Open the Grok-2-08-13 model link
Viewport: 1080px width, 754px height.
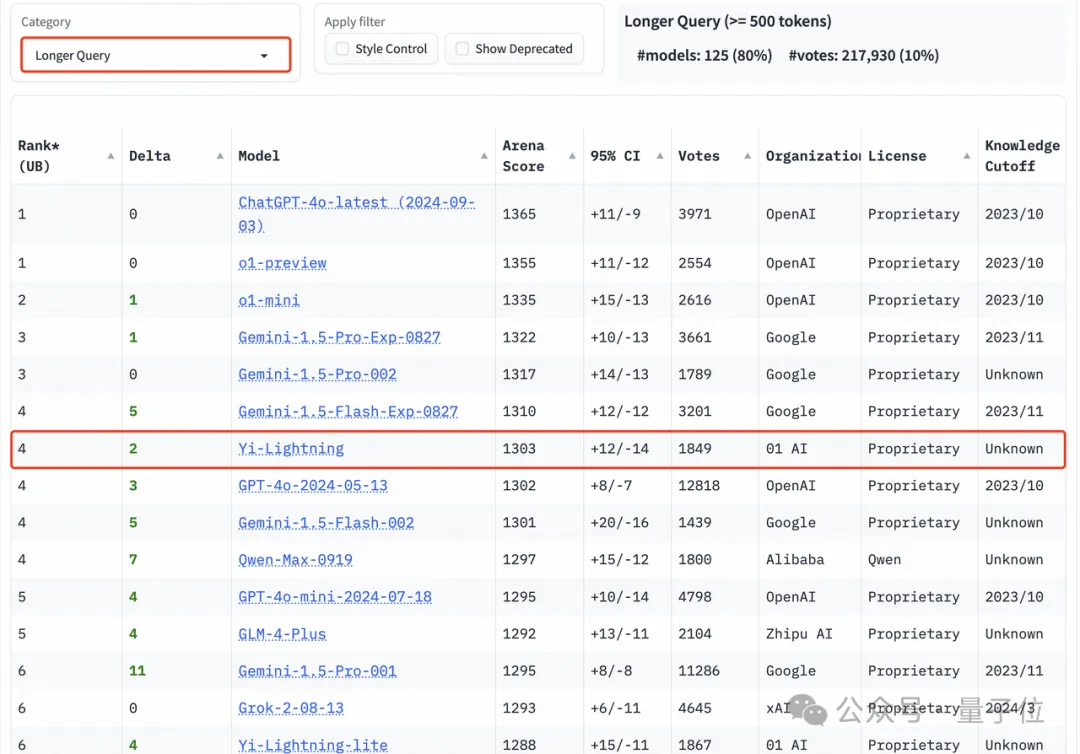[291, 709]
